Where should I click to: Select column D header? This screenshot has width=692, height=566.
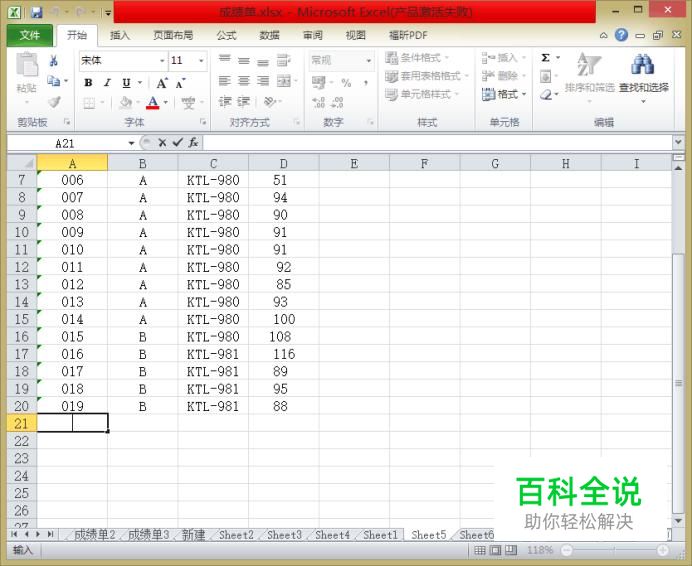(284, 163)
